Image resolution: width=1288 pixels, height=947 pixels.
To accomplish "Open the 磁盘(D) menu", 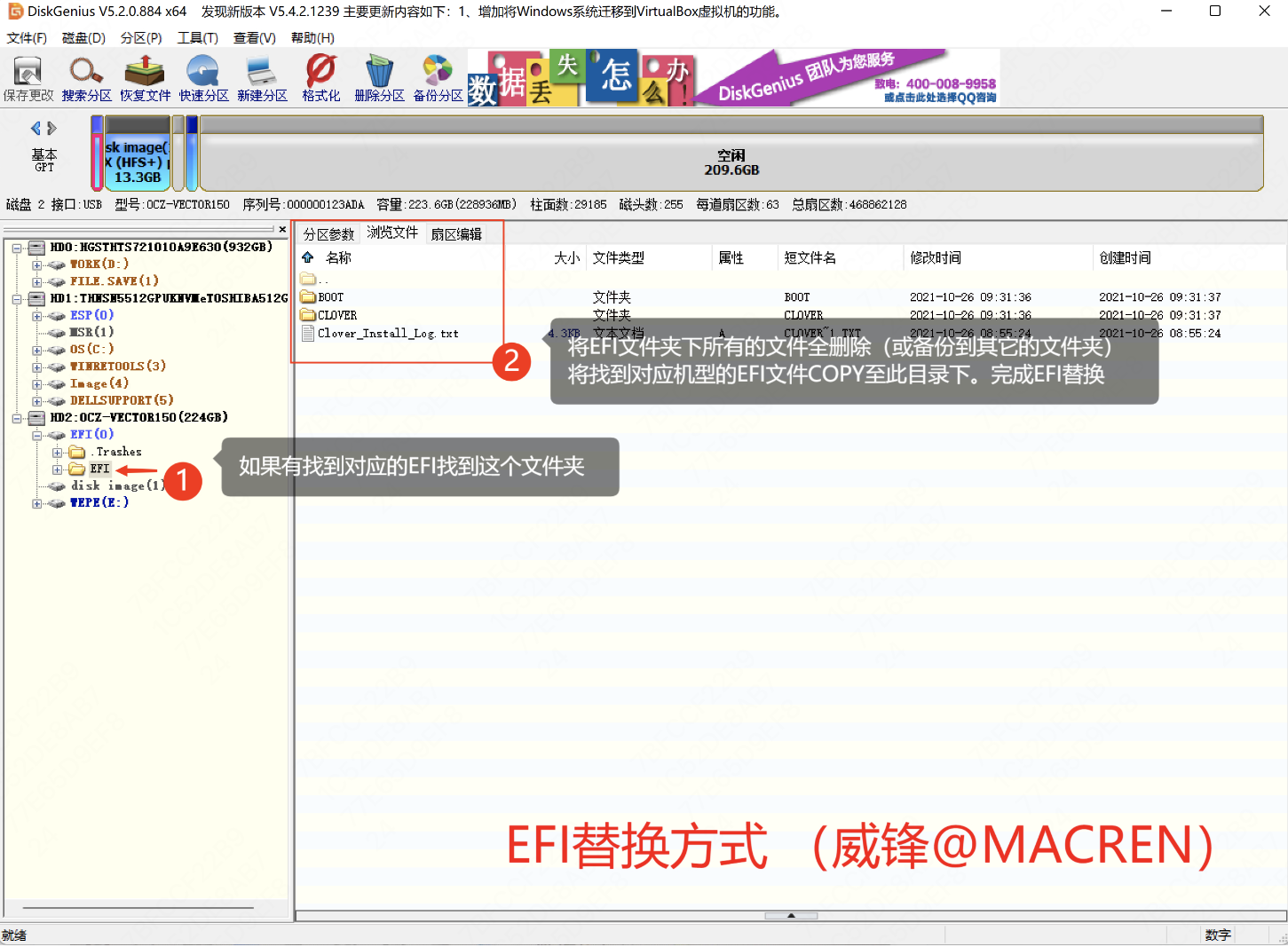I will (83, 38).
